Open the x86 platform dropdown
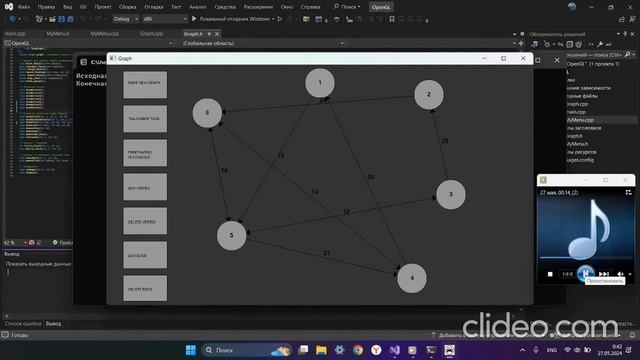 coord(165,19)
